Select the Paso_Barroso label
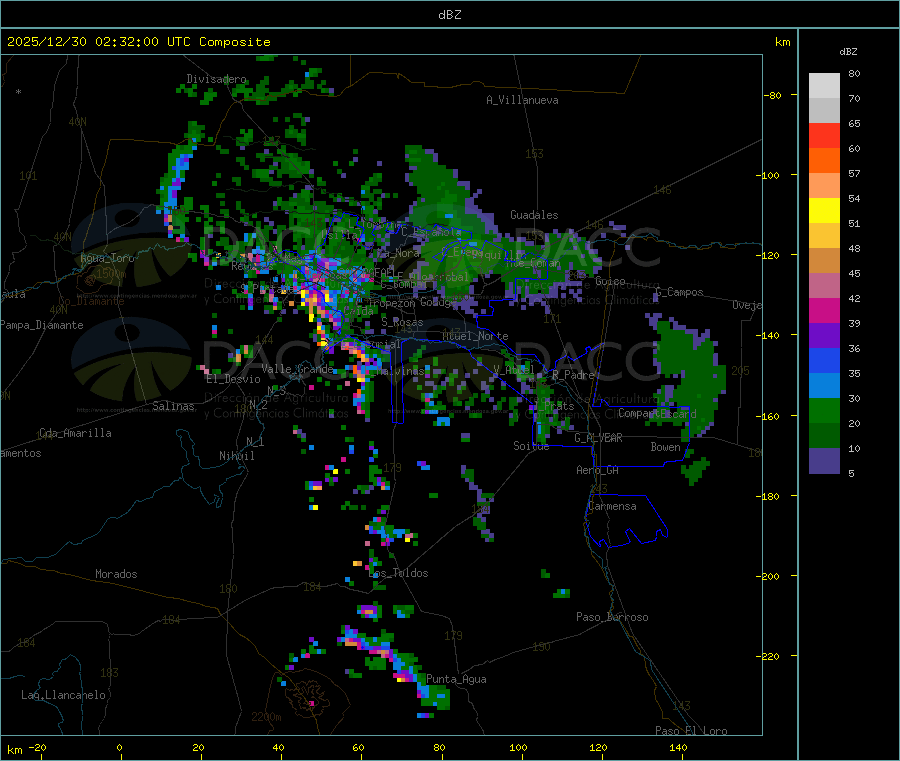Viewport: 900px width, 761px height. (612, 617)
